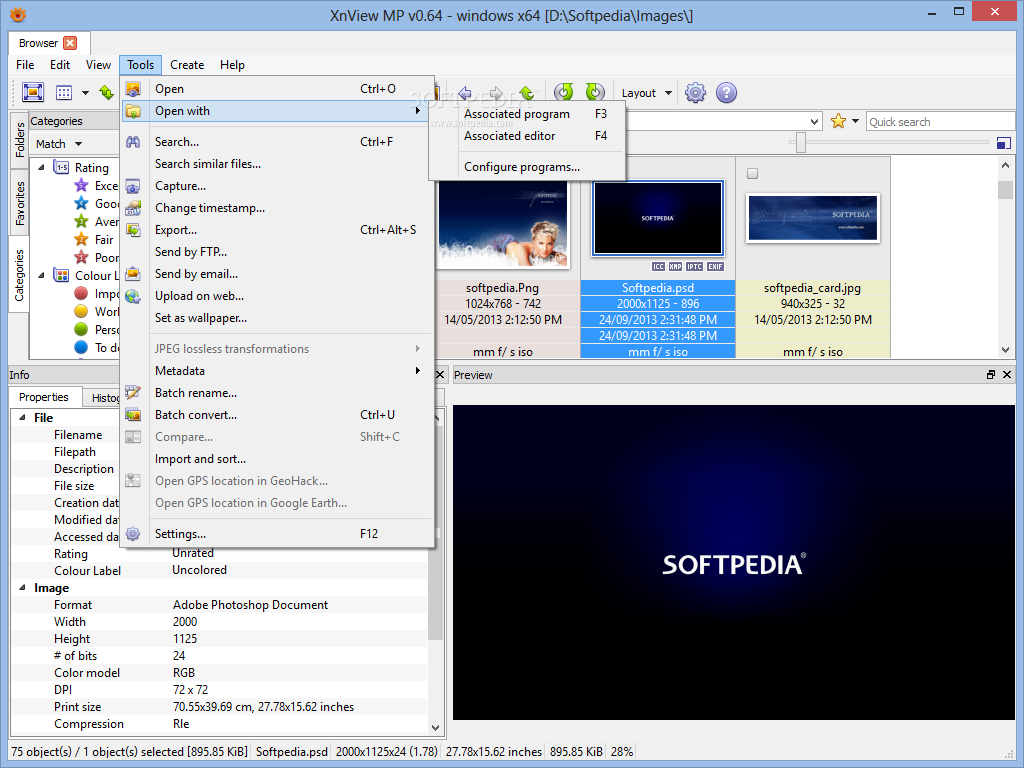The width and height of the screenshot is (1024, 768).
Task: Select the Properties tab in Info panel
Action: pos(44,397)
